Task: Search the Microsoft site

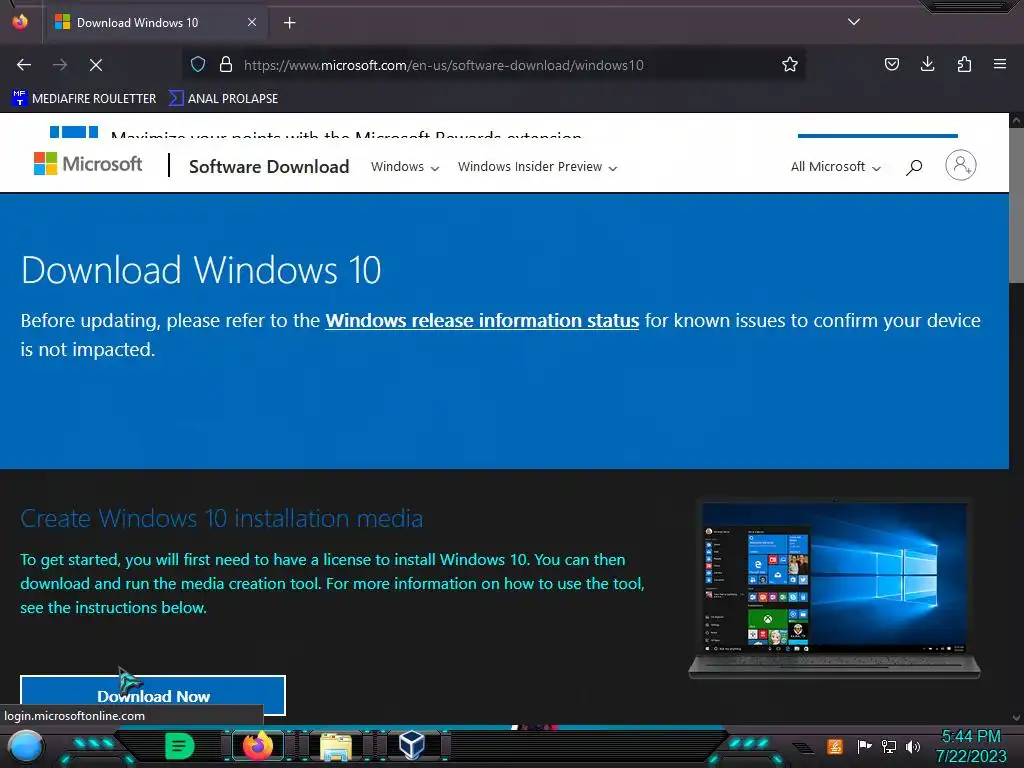Action: tap(914, 167)
